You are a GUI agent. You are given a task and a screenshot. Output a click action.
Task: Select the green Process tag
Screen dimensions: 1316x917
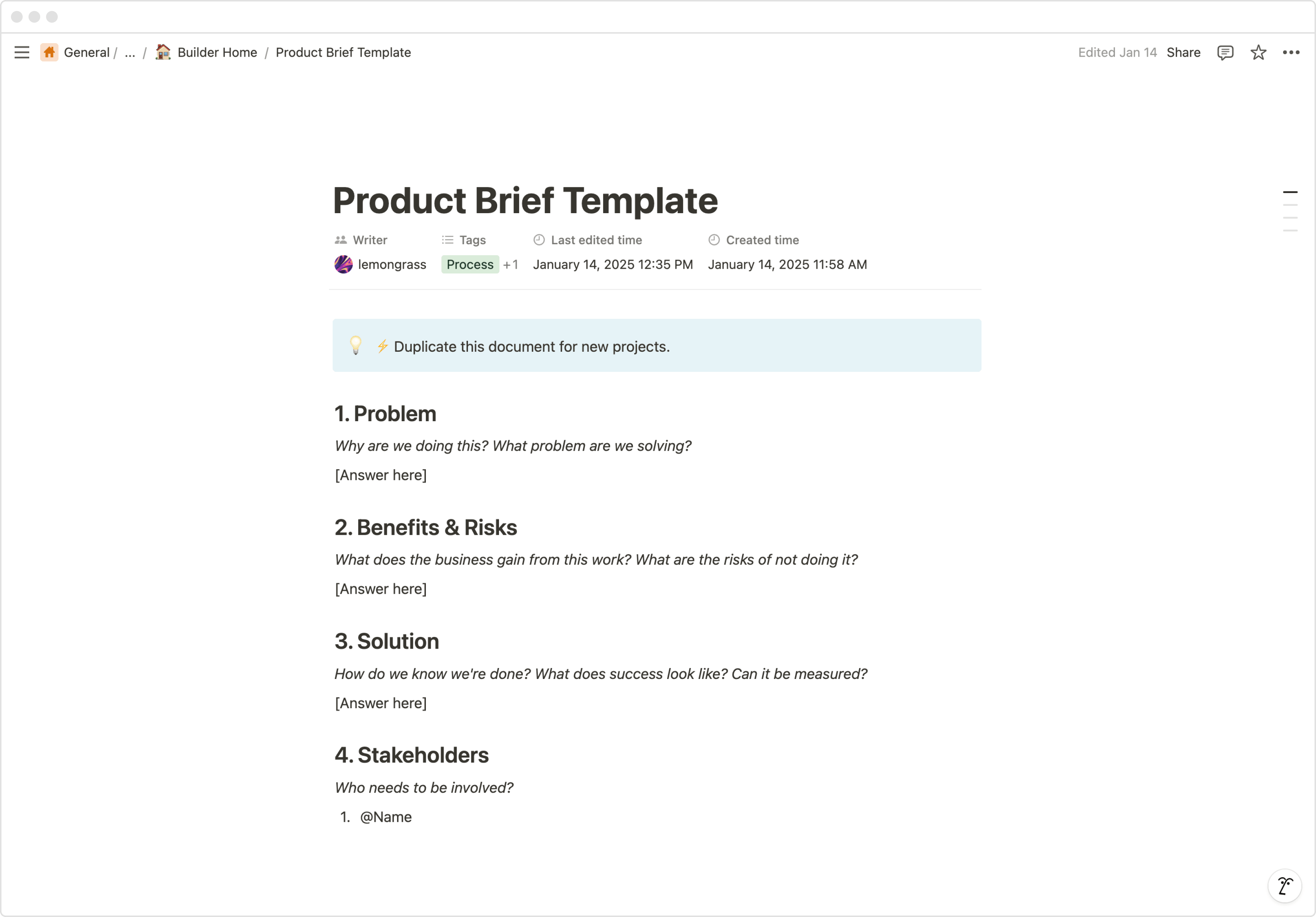tap(470, 264)
